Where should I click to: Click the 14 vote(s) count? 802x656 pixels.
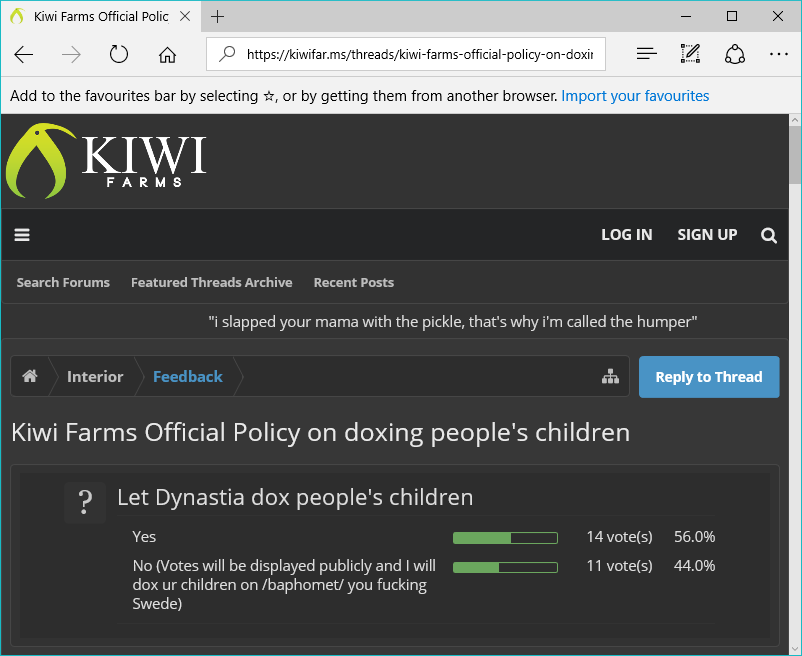(619, 537)
